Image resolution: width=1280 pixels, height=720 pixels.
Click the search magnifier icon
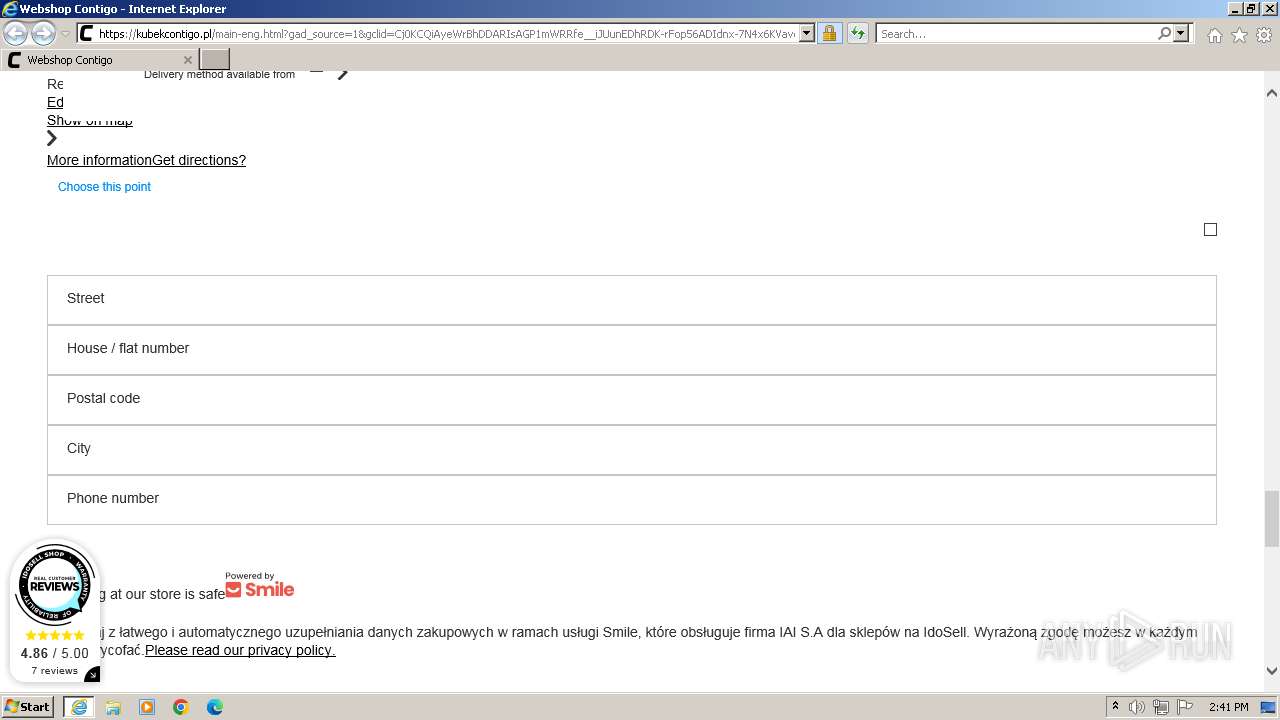pos(1164,33)
